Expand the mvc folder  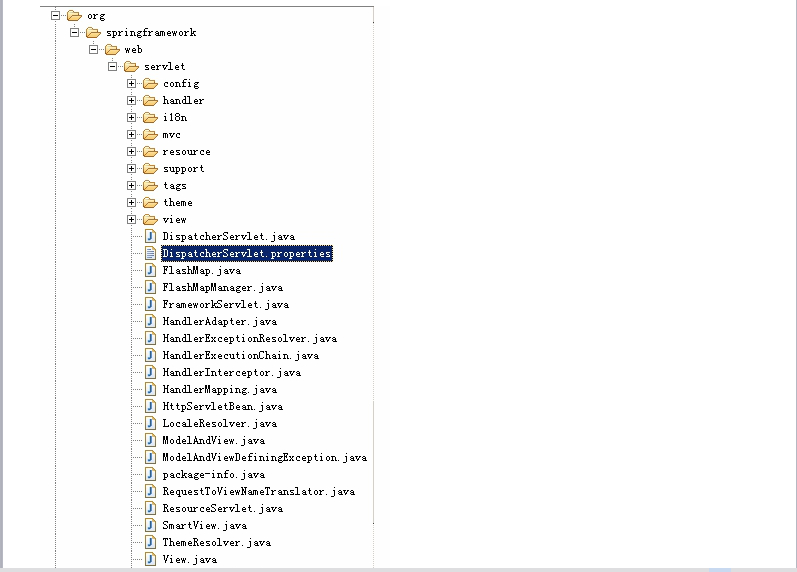click(x=132, y=135)
